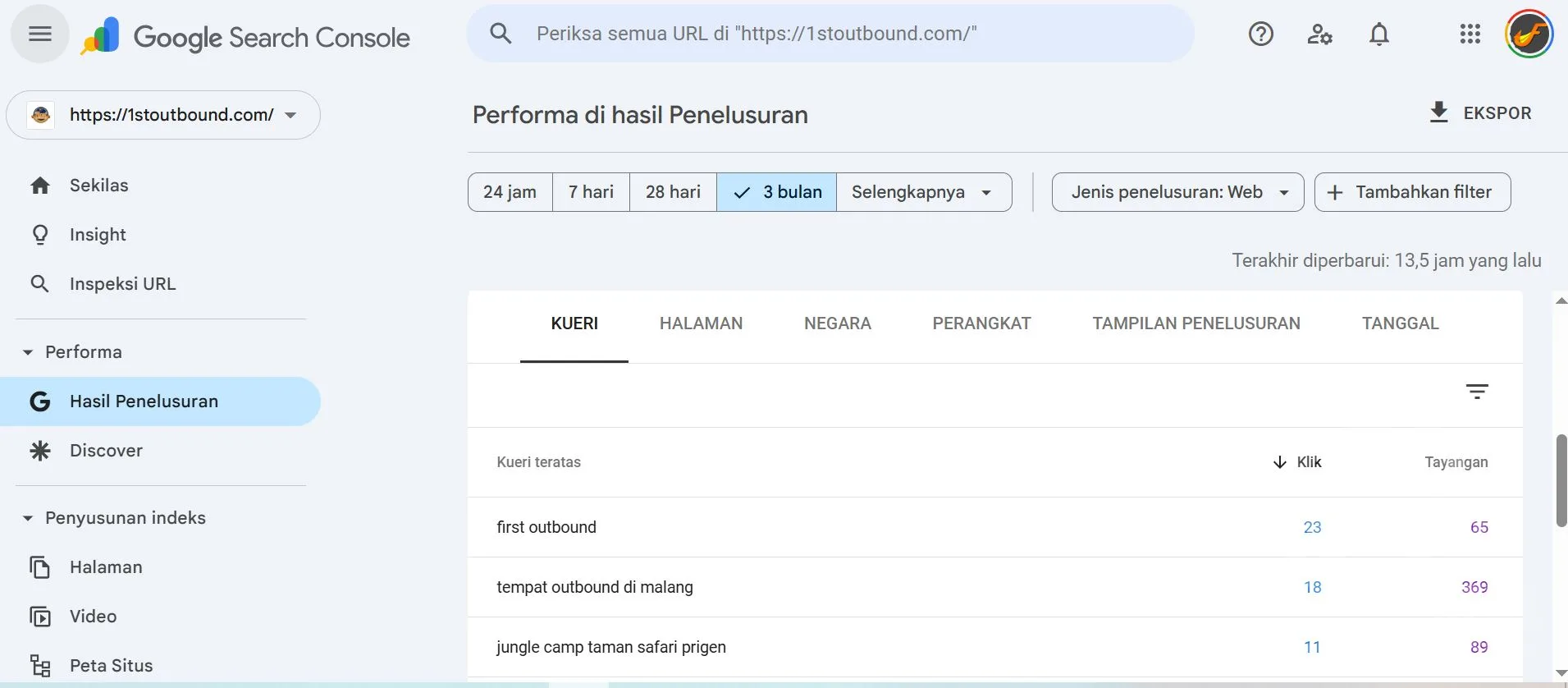Click the Sekilas home icon
1568x688 pixels.
click(x=40, y=186)
